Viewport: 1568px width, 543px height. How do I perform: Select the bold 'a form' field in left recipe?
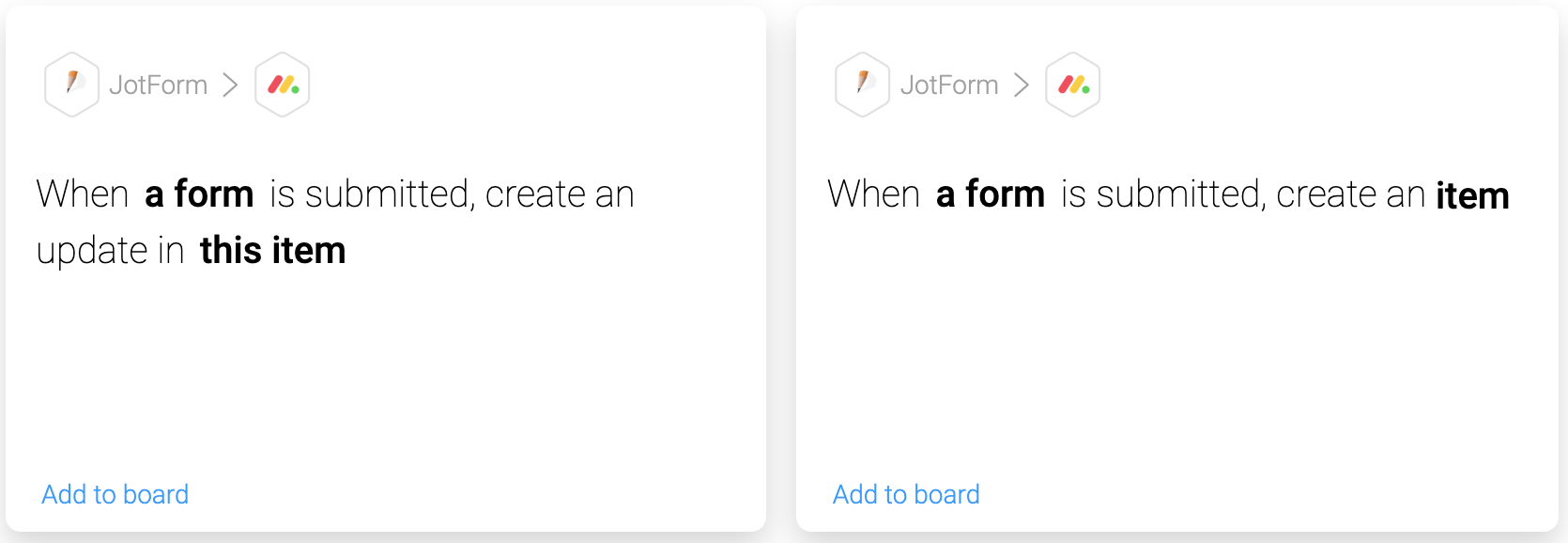click(199, 194)
